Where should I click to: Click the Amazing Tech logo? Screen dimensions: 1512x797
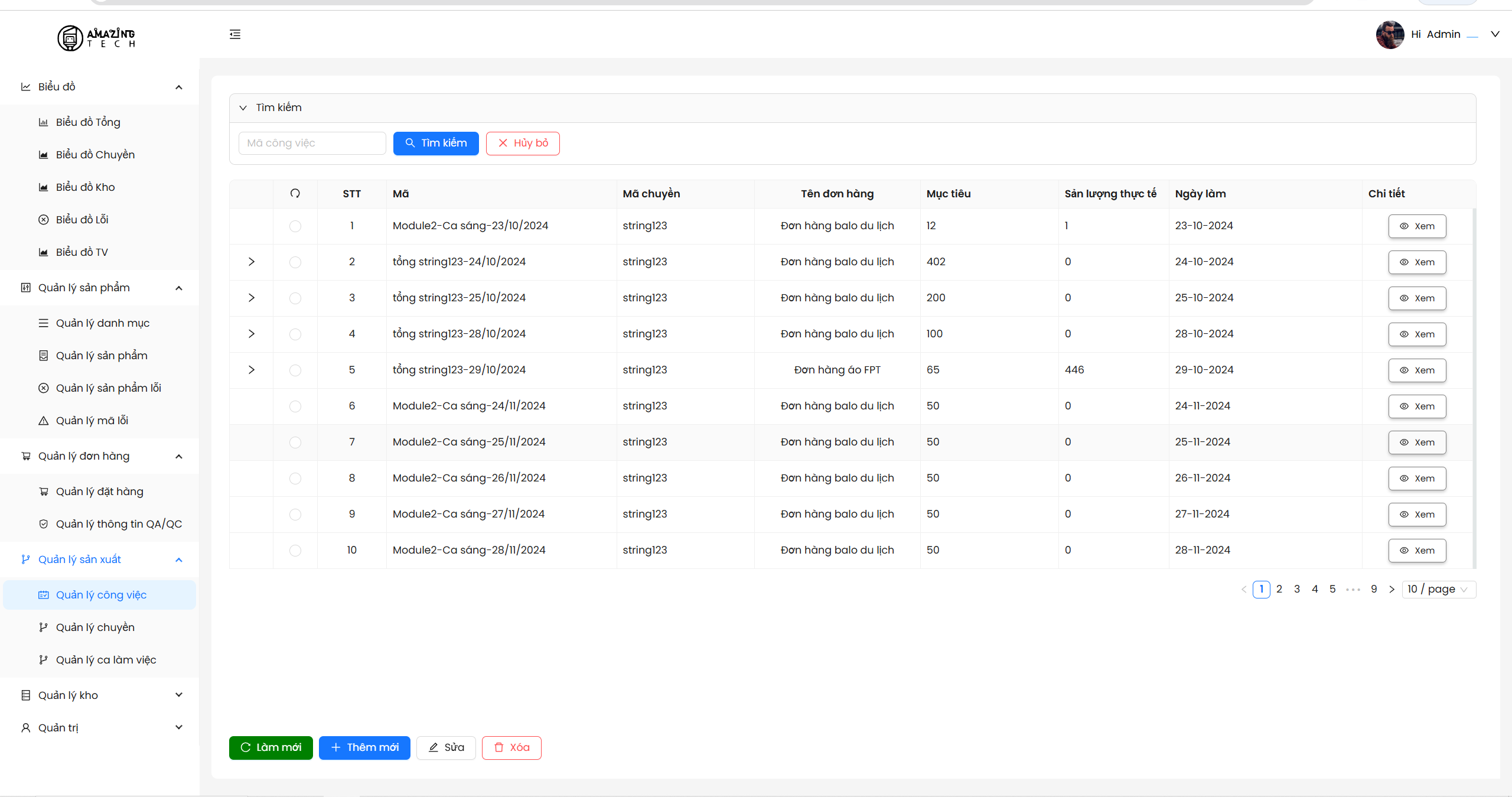click(x=96, y=38)
